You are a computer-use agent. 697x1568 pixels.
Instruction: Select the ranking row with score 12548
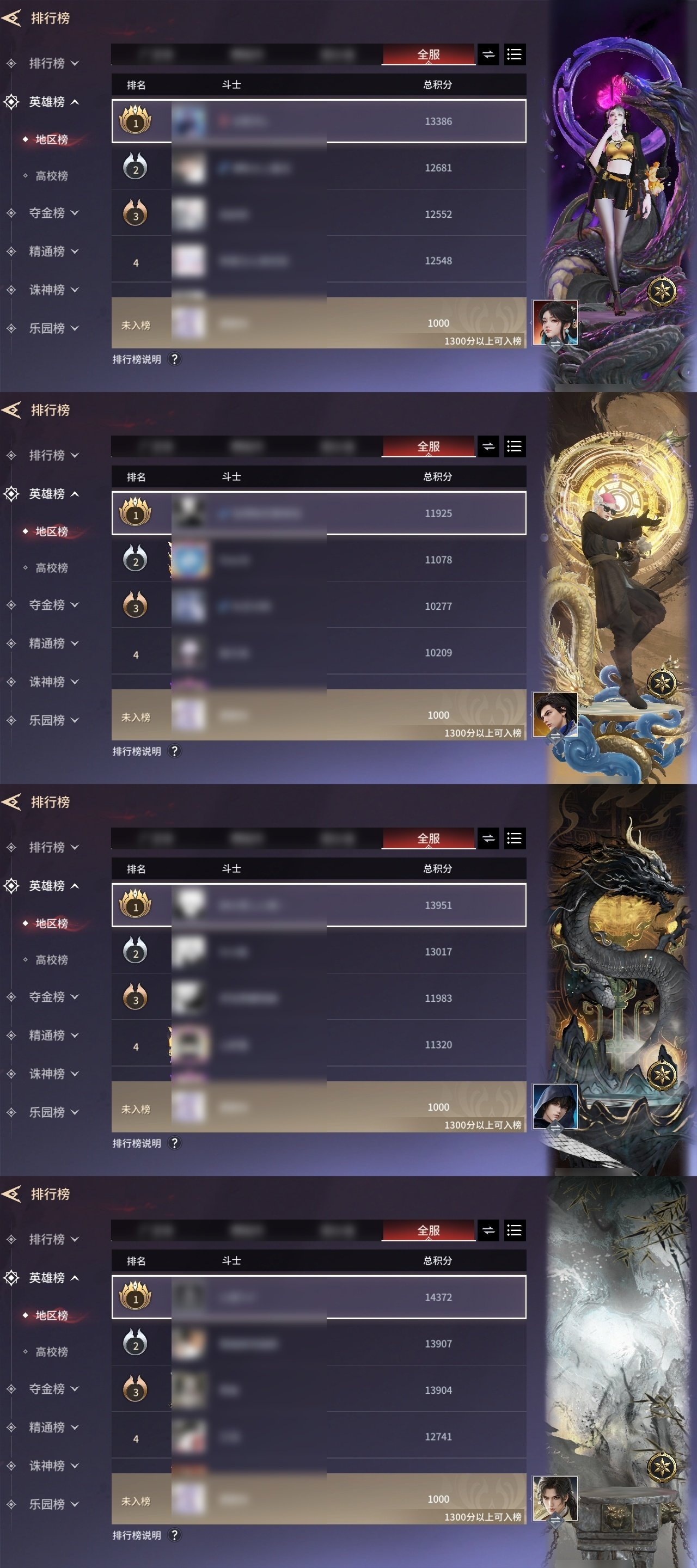319,261
